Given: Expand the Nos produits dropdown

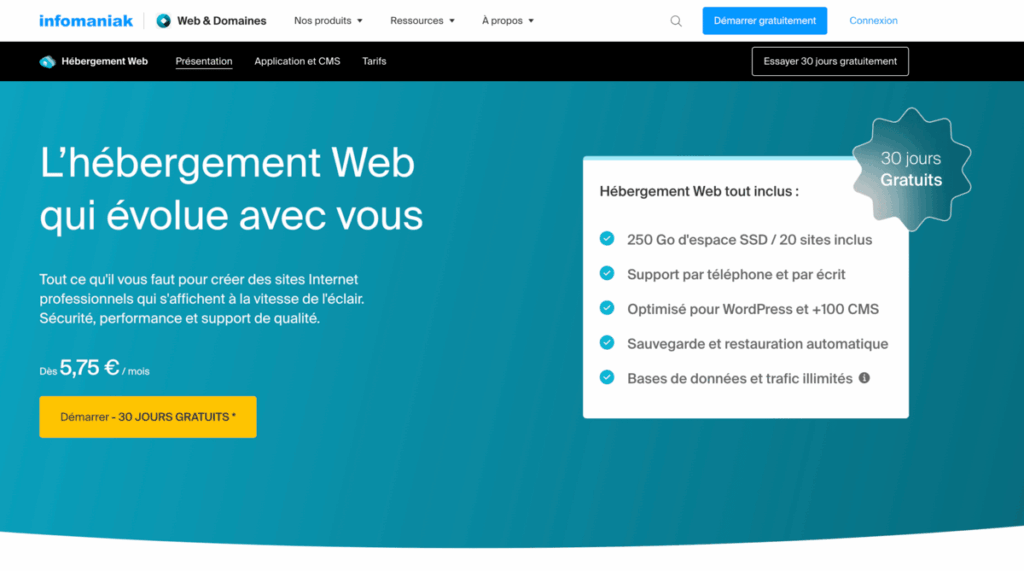Looking at the screenshot, I should [328, 21].
